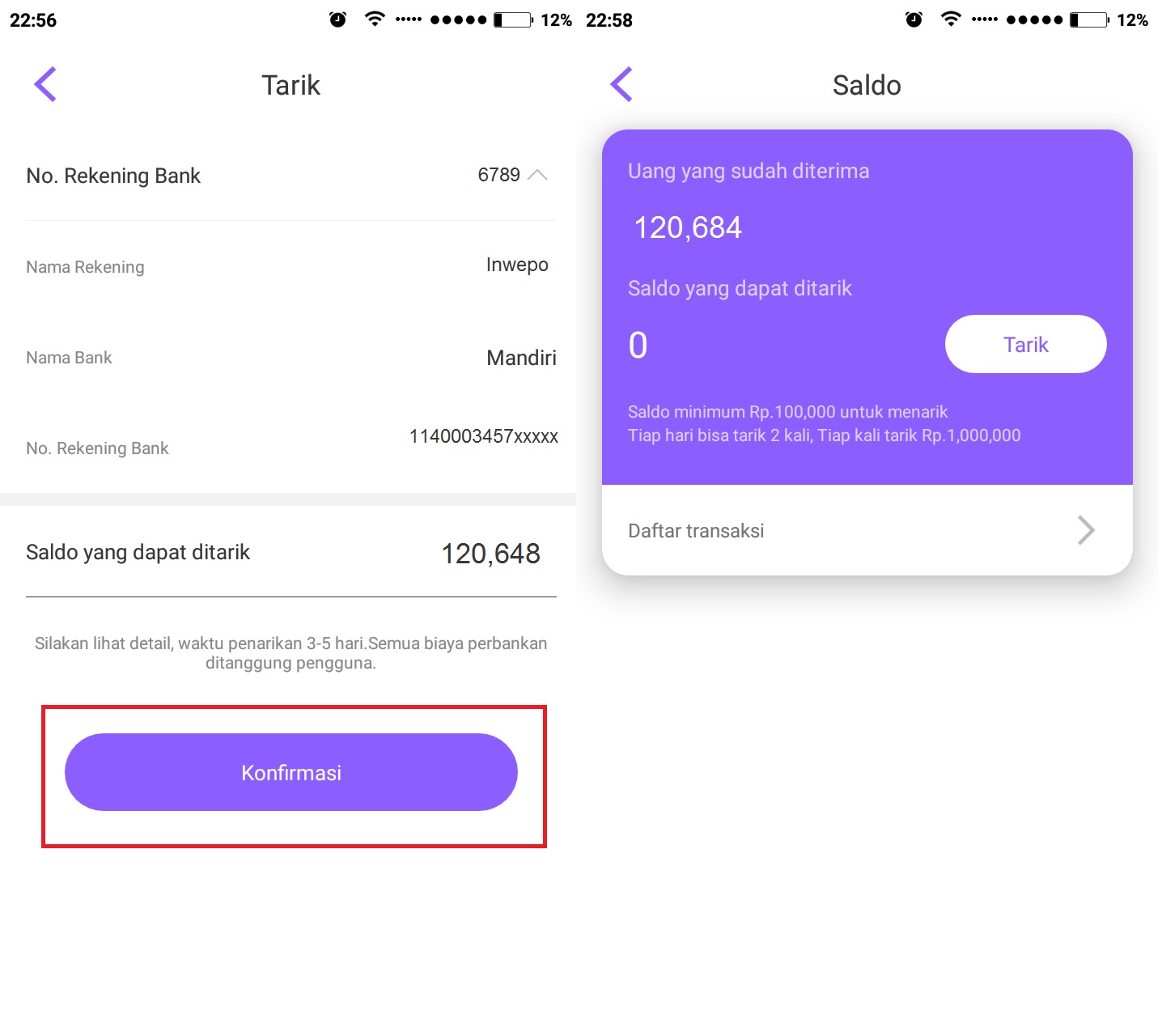Open the Daftar transaksi row label

696,531
